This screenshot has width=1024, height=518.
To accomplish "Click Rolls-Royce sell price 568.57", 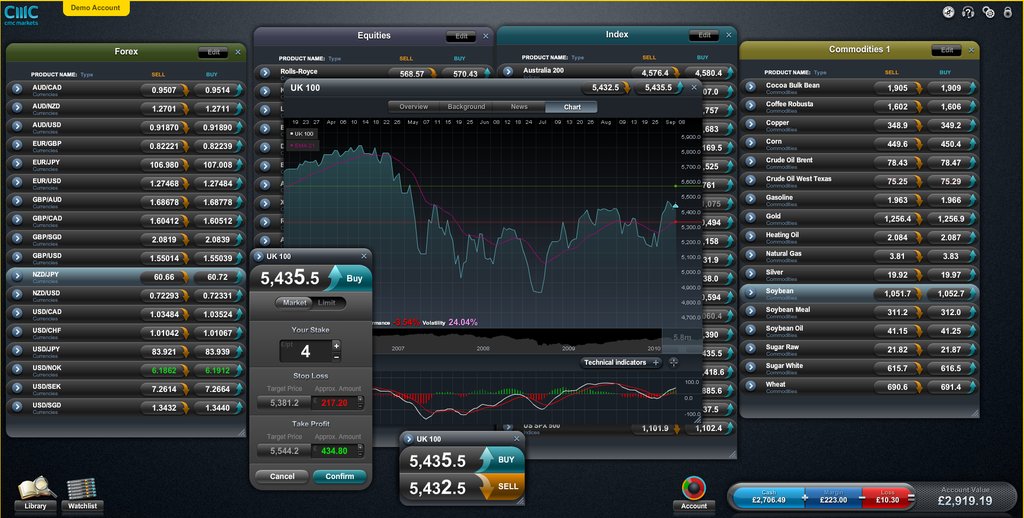I will tap(412, 74).
